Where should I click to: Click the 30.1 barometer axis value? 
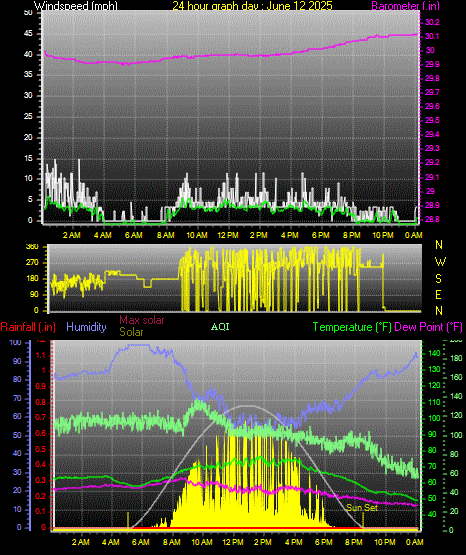(x=432, y=36)
